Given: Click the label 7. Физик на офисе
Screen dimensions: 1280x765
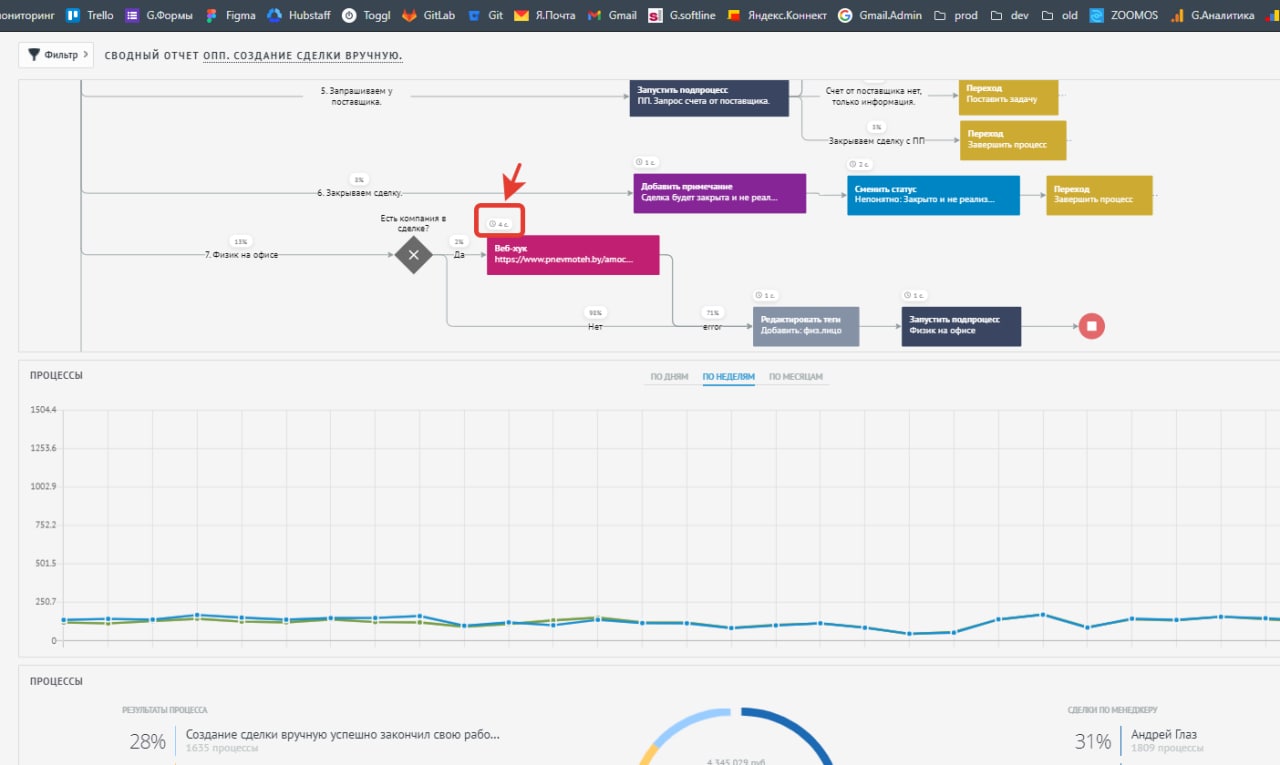Looking at the screenshot, I should click(241, 255).
